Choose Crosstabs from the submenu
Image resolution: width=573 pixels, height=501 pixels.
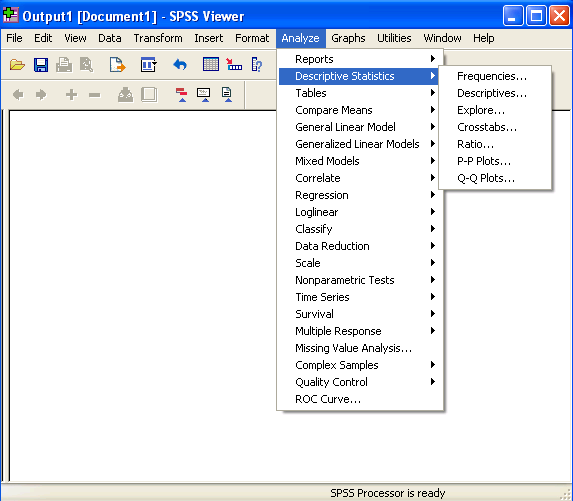tap(495, 127)
